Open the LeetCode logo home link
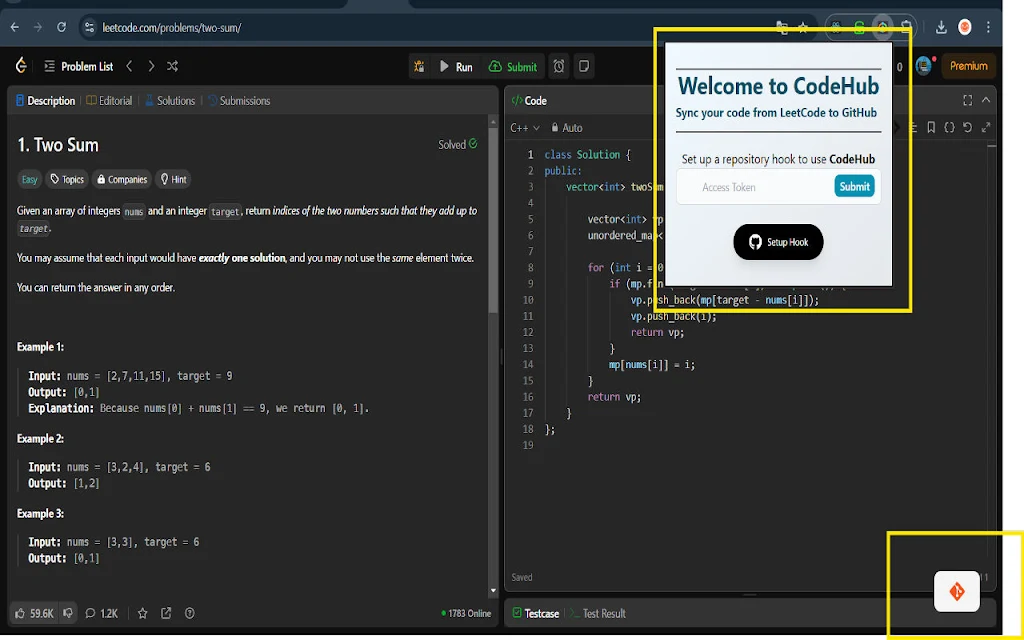The width and height of the screenshot is (1024, 640). coord(21,65)
